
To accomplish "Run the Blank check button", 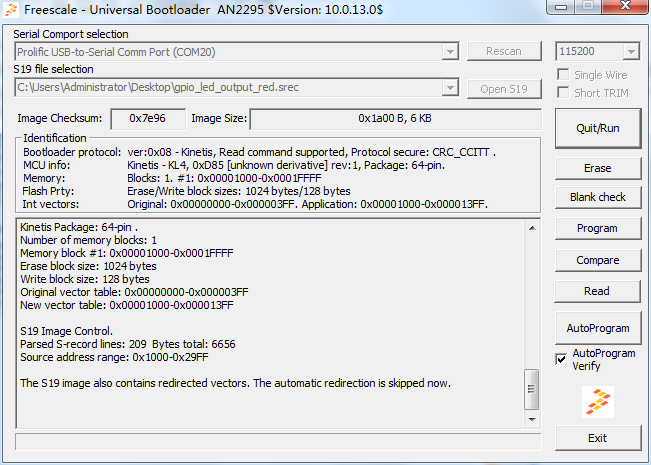I will click(x=598, y=197).
